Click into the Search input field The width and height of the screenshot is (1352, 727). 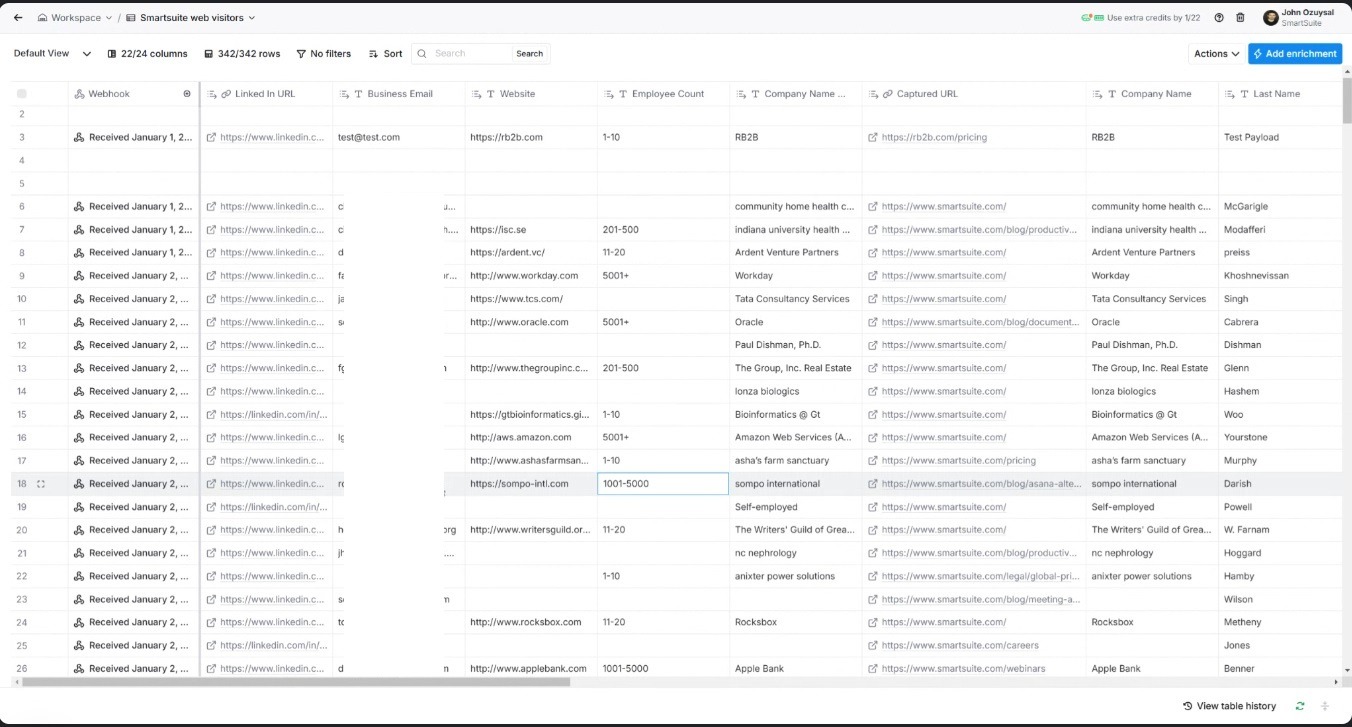point(472,54)
